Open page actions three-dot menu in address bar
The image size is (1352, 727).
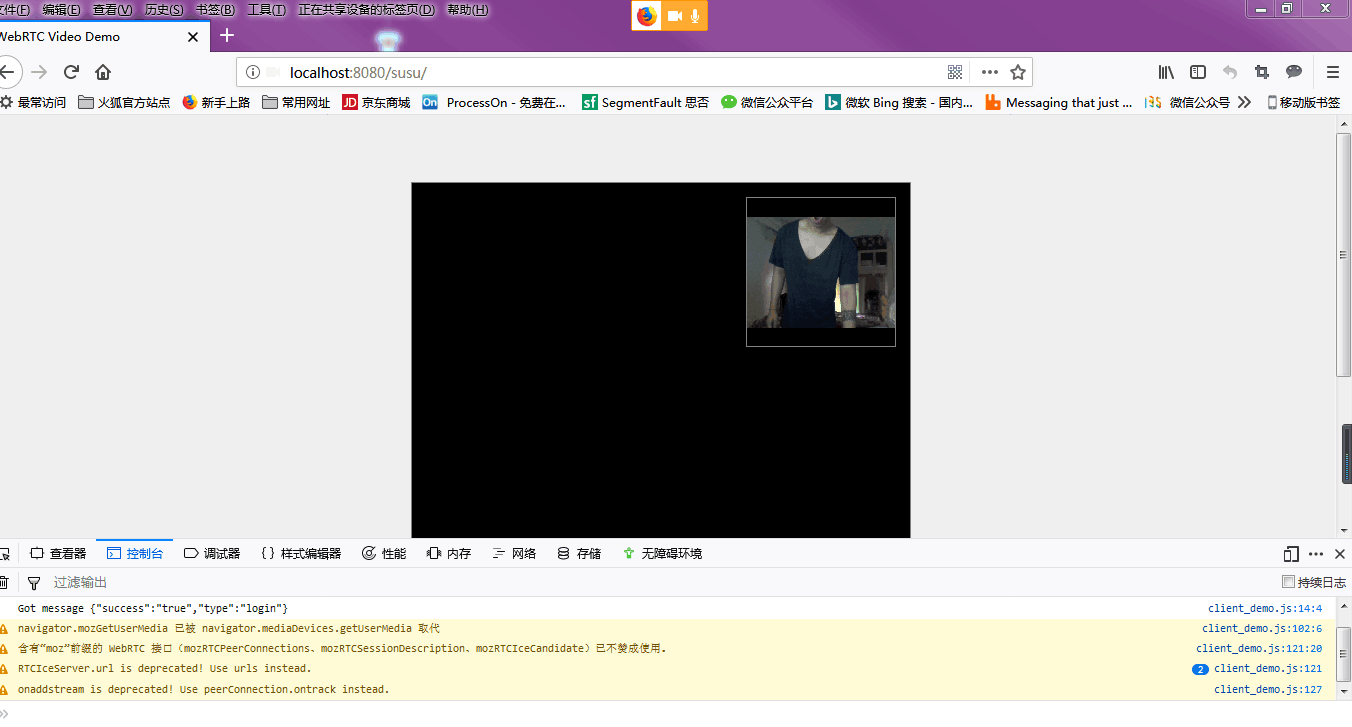[990, 72]
